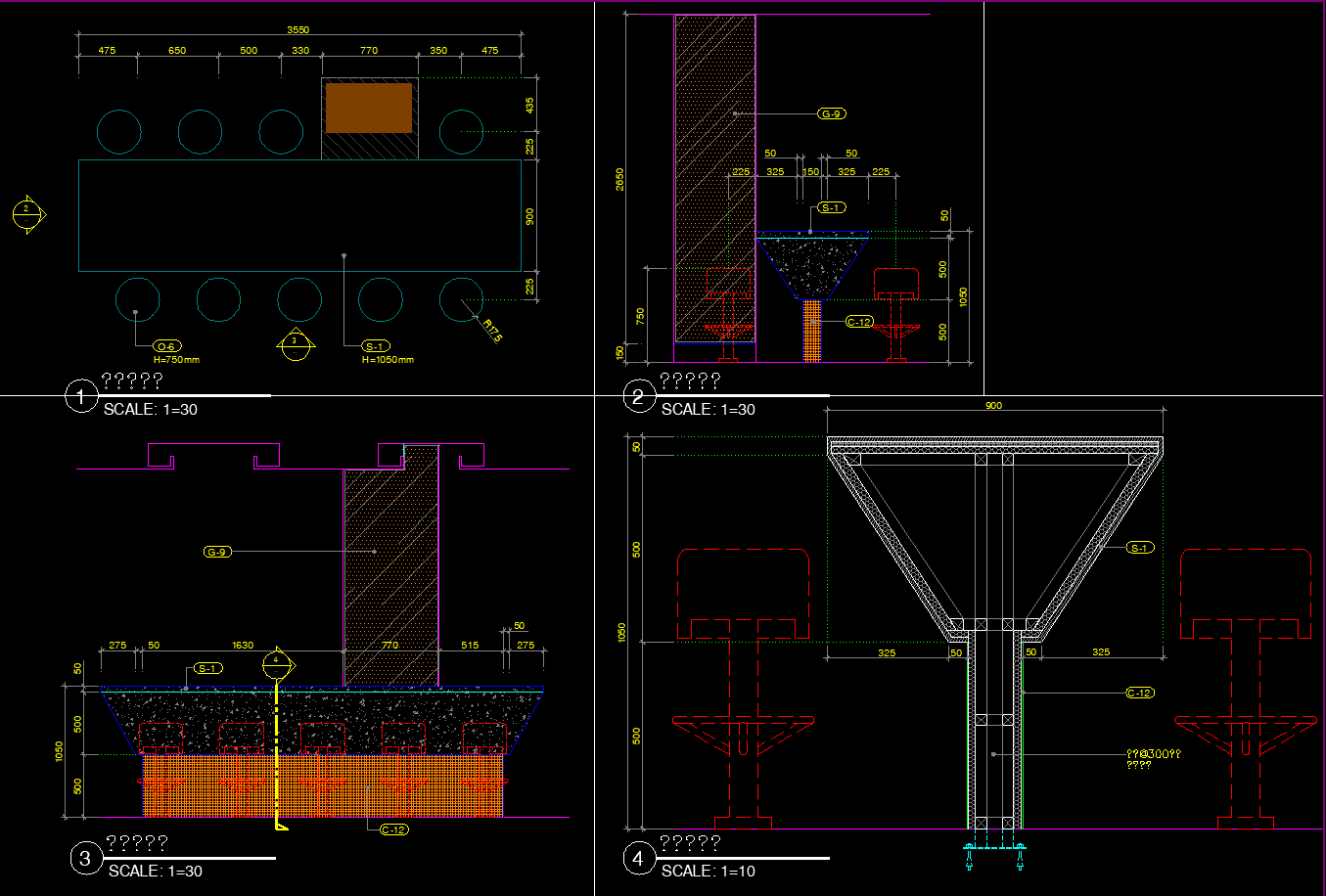This screenshot has width=1326, height=896.
Task: Select the C-12 tag in detail view 4
Action: point(1139,693)
